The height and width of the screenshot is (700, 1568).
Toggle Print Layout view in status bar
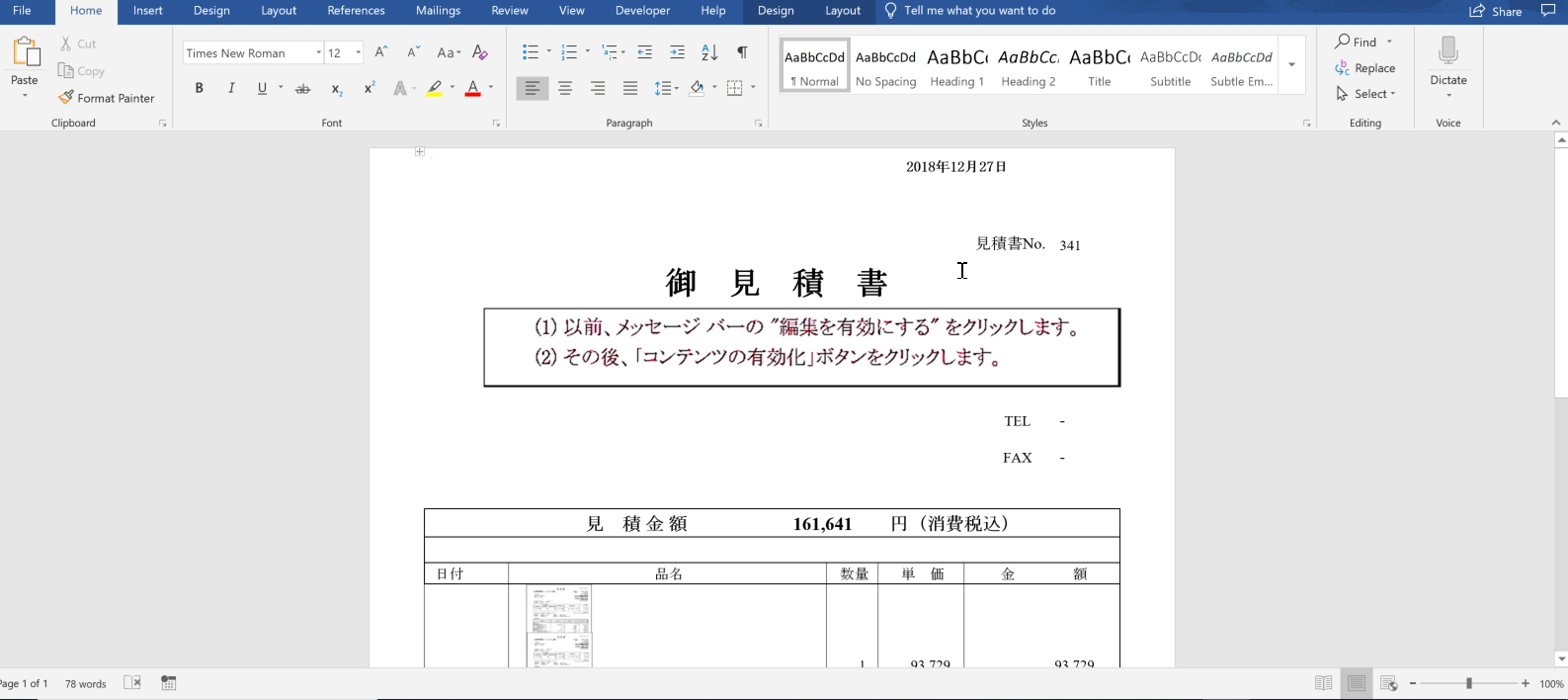click(x=1357, y=683)
